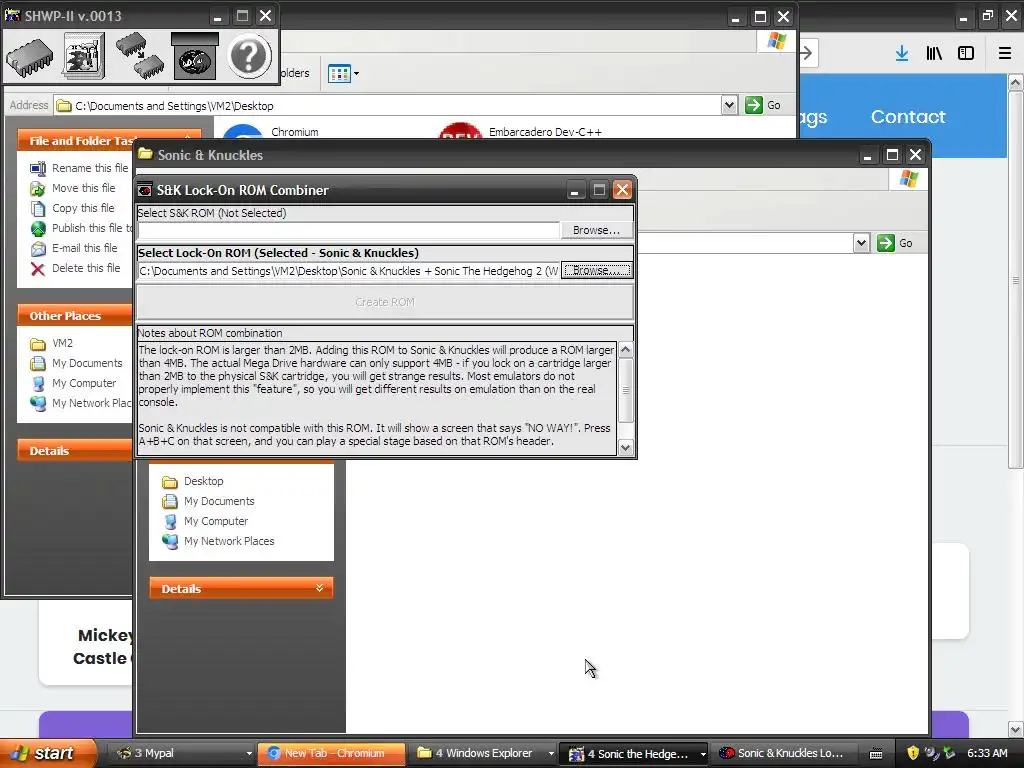Expand address dropdown in Sonic & Knuckles window
The width and height of the screenshot is (1024, 768).
[861, 243]
